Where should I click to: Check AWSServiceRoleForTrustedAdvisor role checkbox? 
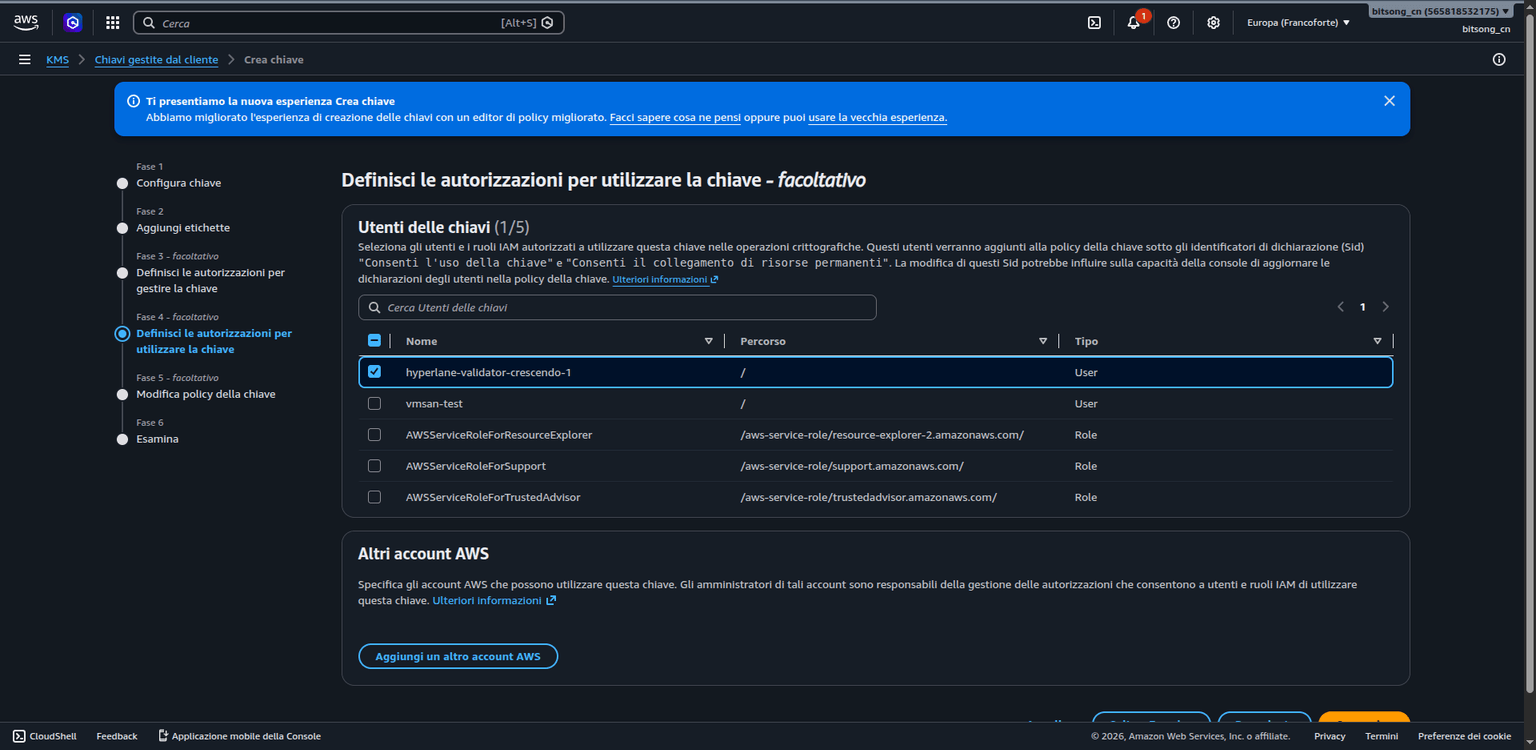tap(374, 497)
